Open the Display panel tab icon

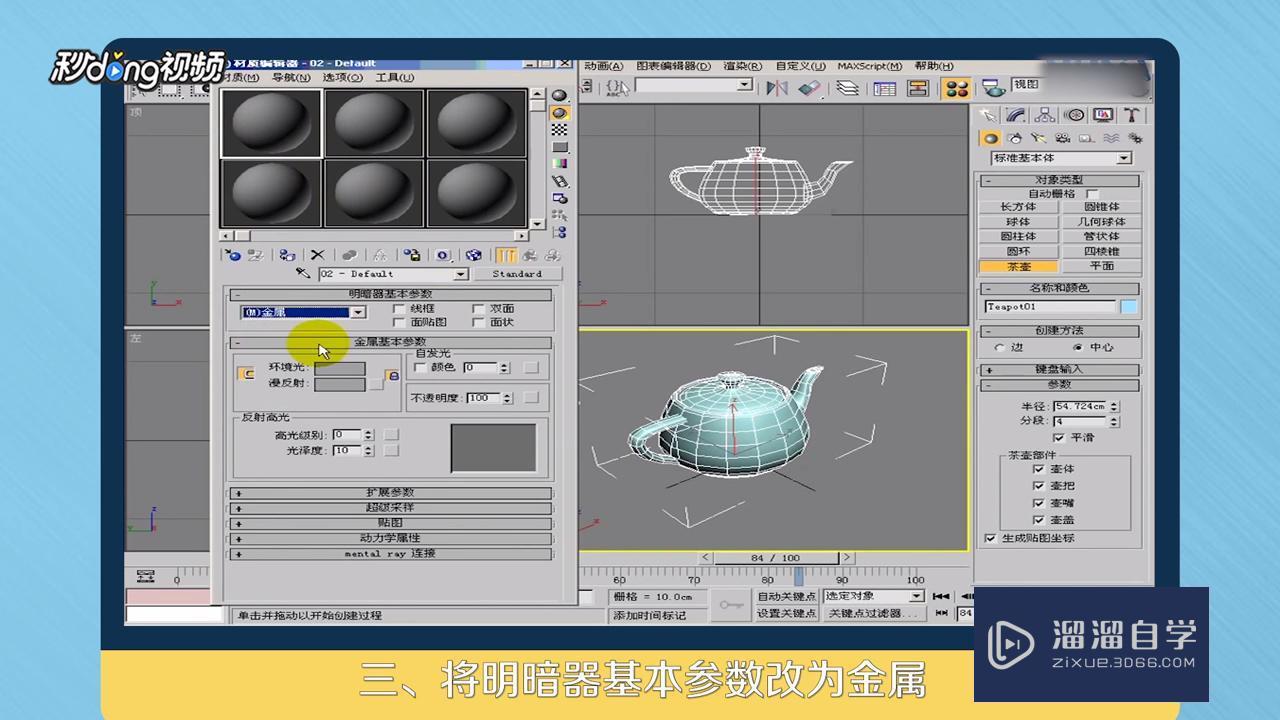[x=1103, y=115]
